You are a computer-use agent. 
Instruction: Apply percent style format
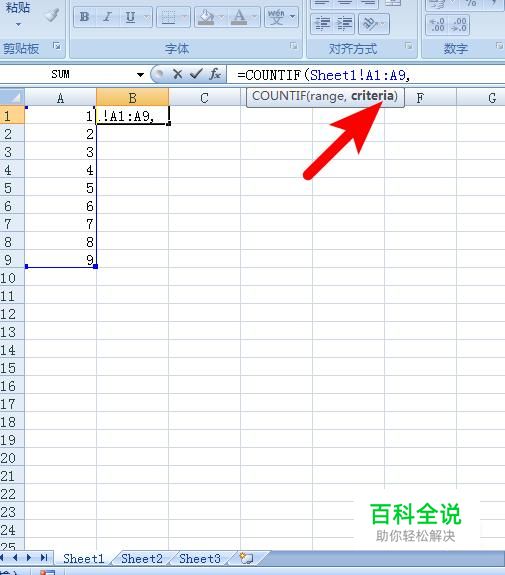pyautogui.click(x=471, y=4)
